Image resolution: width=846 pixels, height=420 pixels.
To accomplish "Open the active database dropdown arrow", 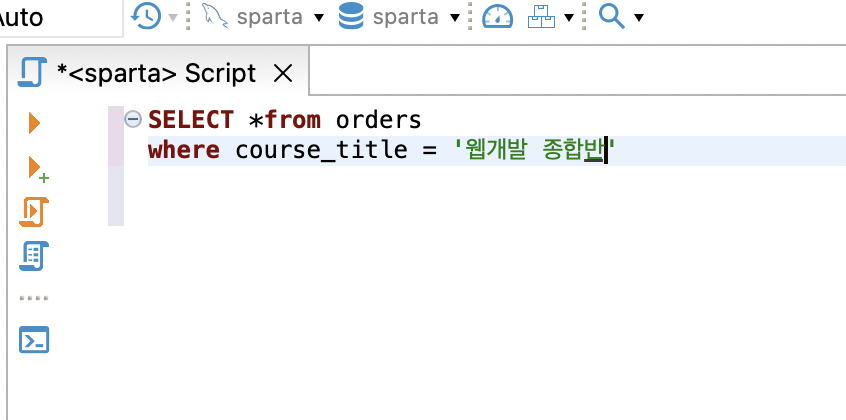I will [455, 18].
